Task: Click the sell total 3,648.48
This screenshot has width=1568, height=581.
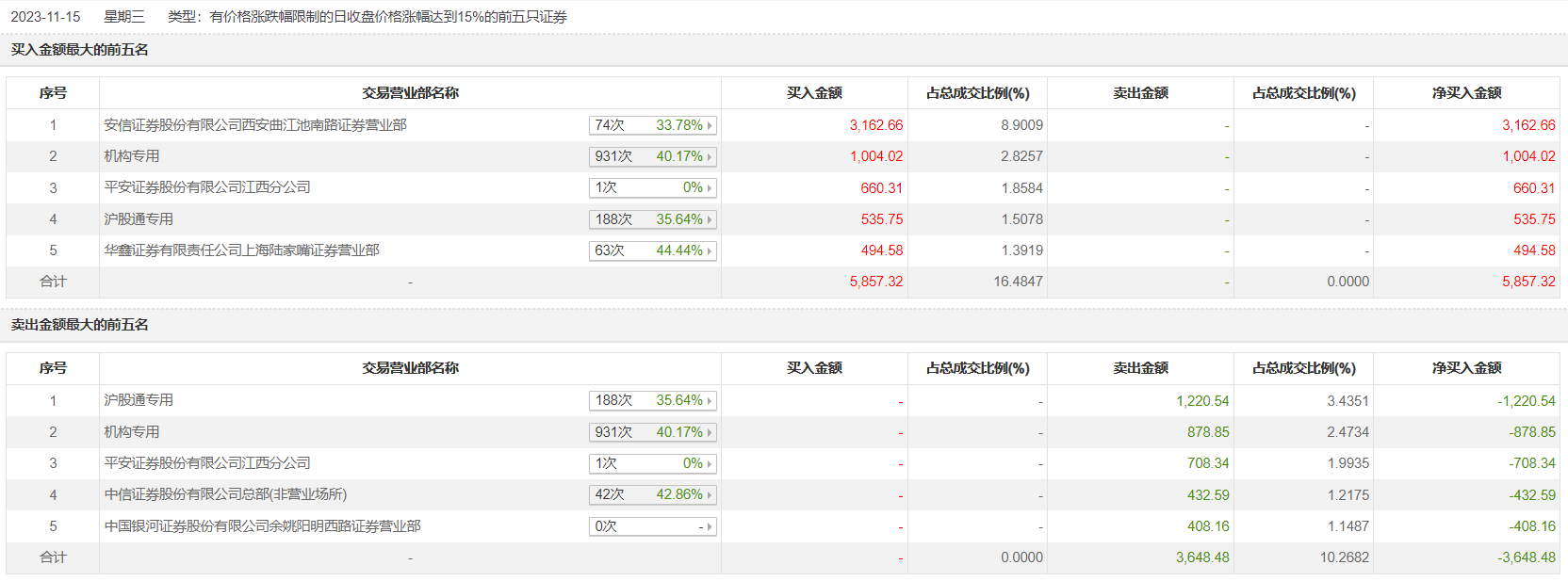Action: point(1202,557)
